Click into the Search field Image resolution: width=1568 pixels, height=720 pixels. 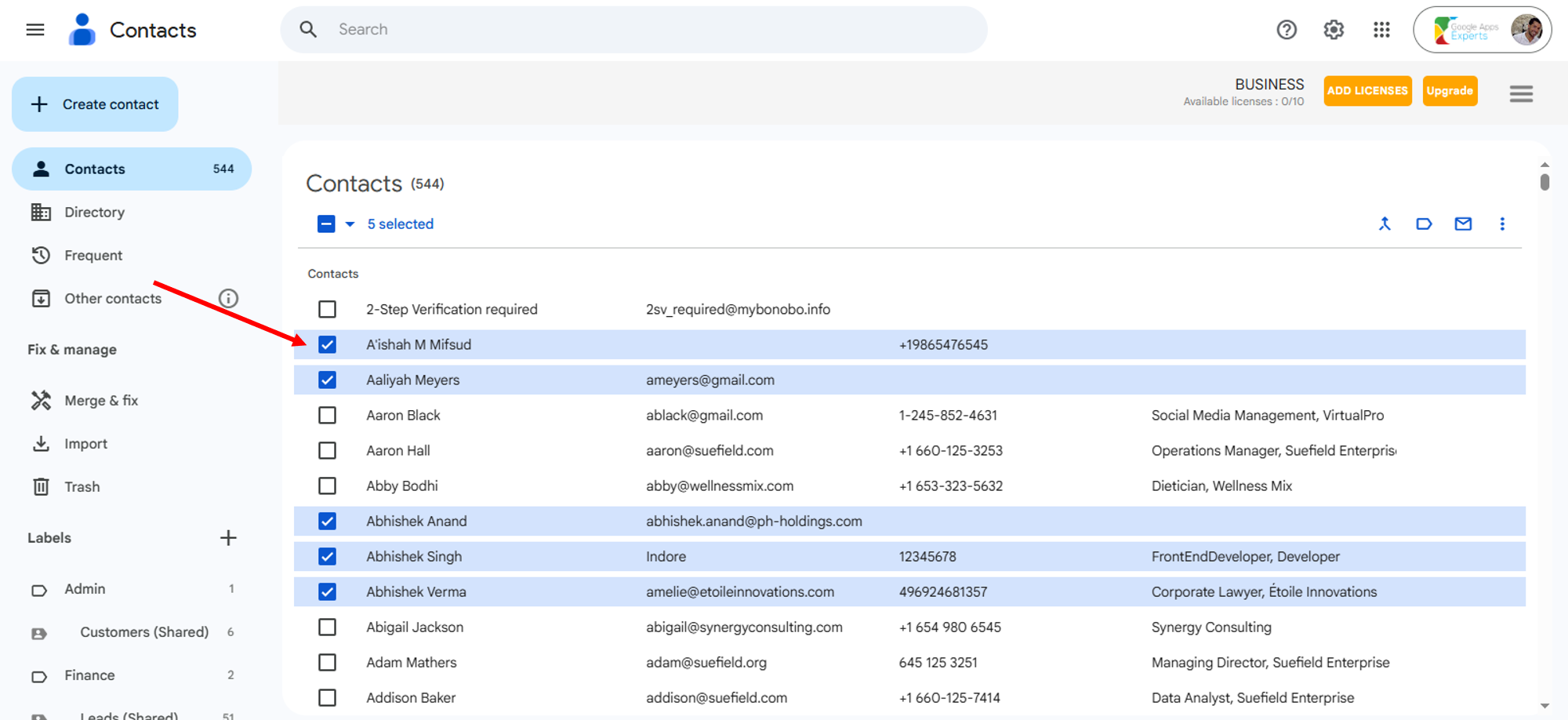633,30
